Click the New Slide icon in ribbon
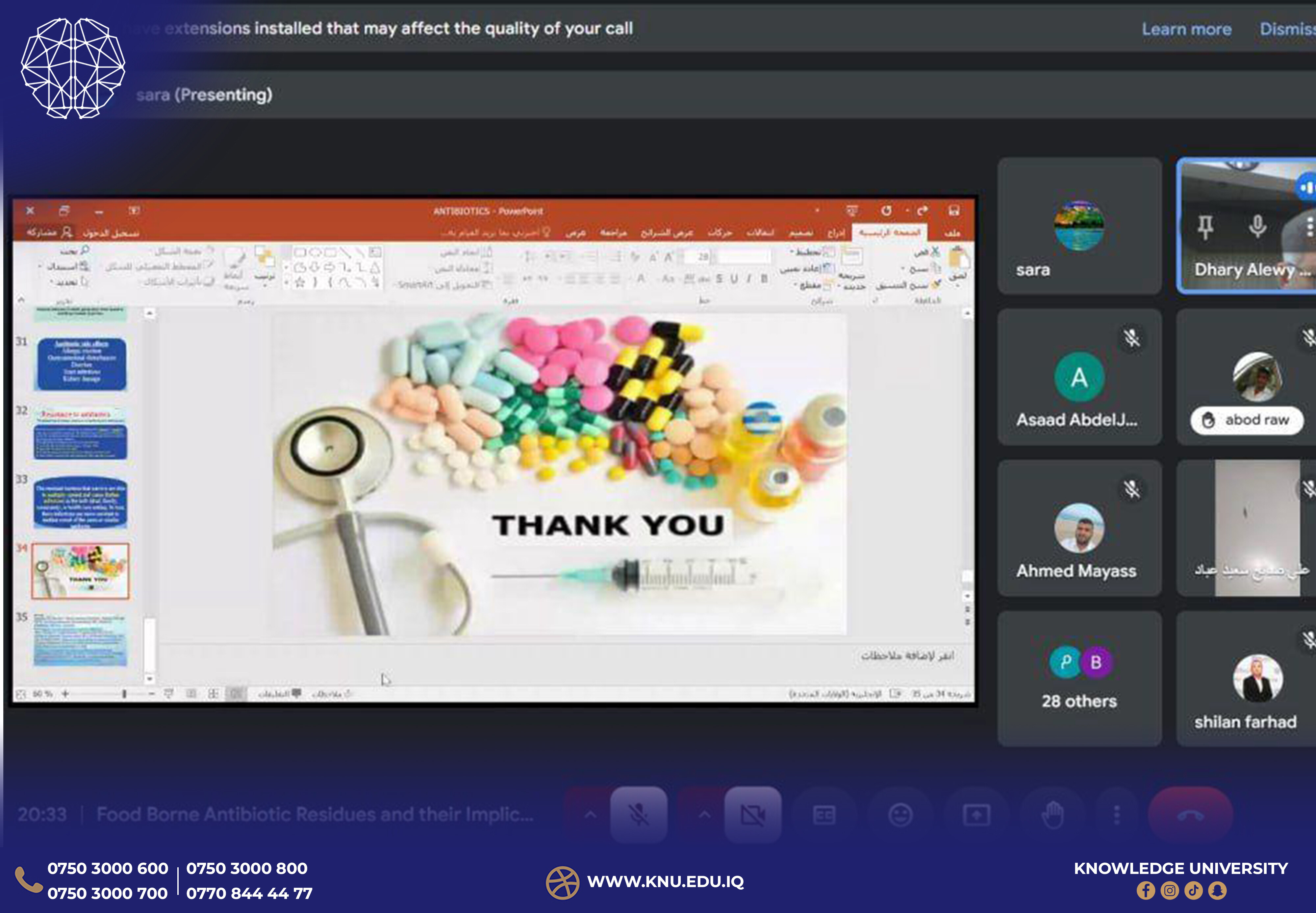 click(x=851, y=256)
